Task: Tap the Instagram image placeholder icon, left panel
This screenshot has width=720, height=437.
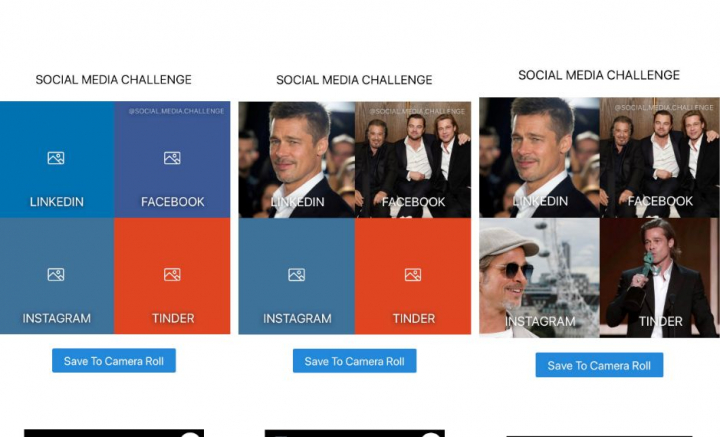Action: (56, 275)
